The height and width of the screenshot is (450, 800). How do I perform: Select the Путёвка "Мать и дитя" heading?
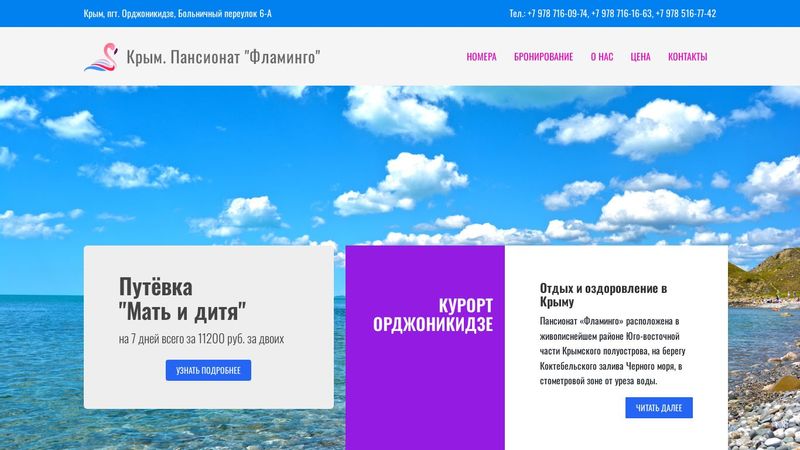pos(182,299)
